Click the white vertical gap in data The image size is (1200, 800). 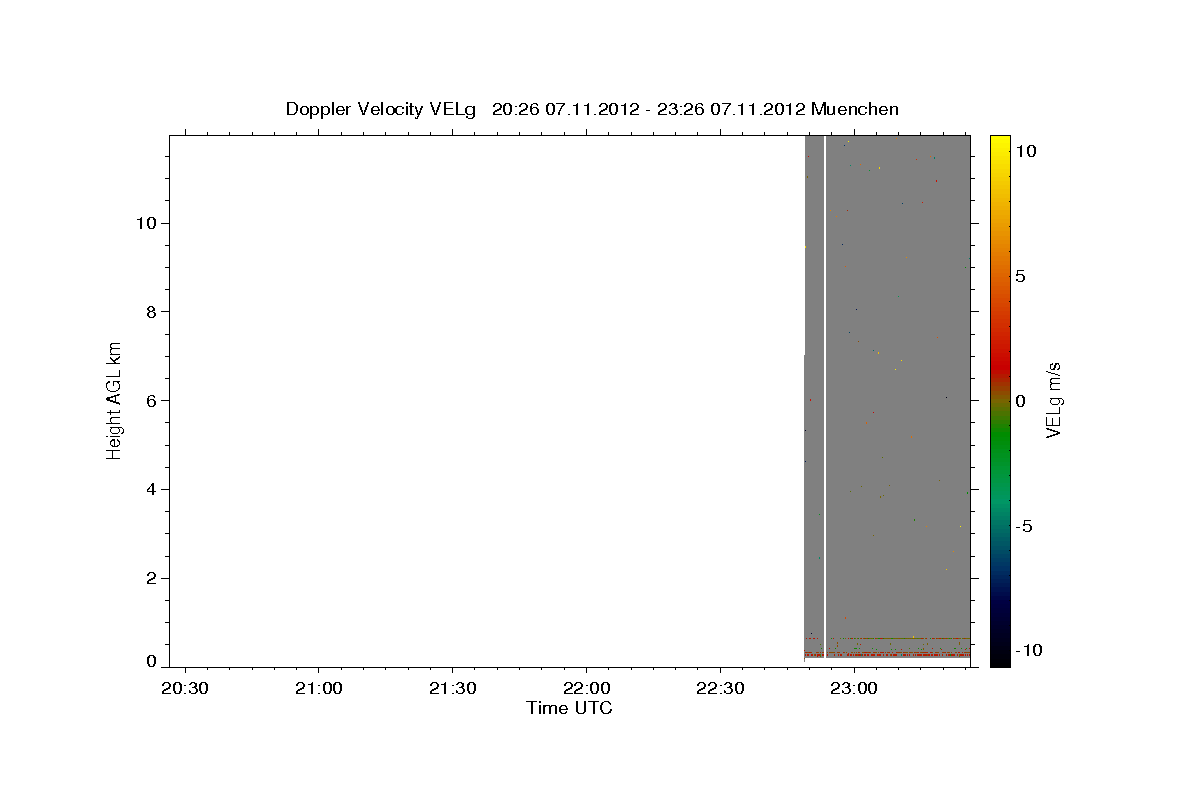pyautogui.click(x=824, y=395)
